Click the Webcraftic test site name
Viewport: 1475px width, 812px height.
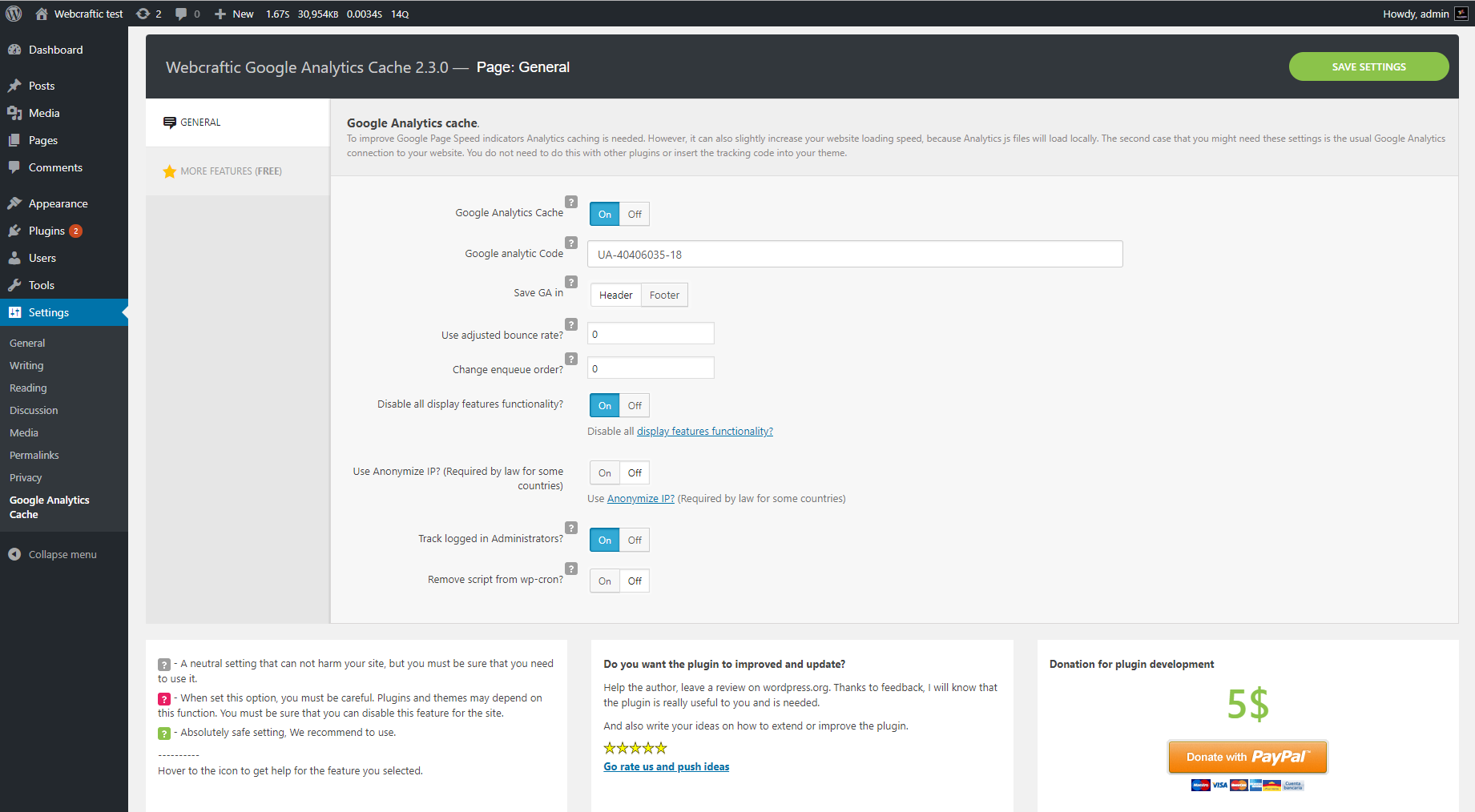89,14
